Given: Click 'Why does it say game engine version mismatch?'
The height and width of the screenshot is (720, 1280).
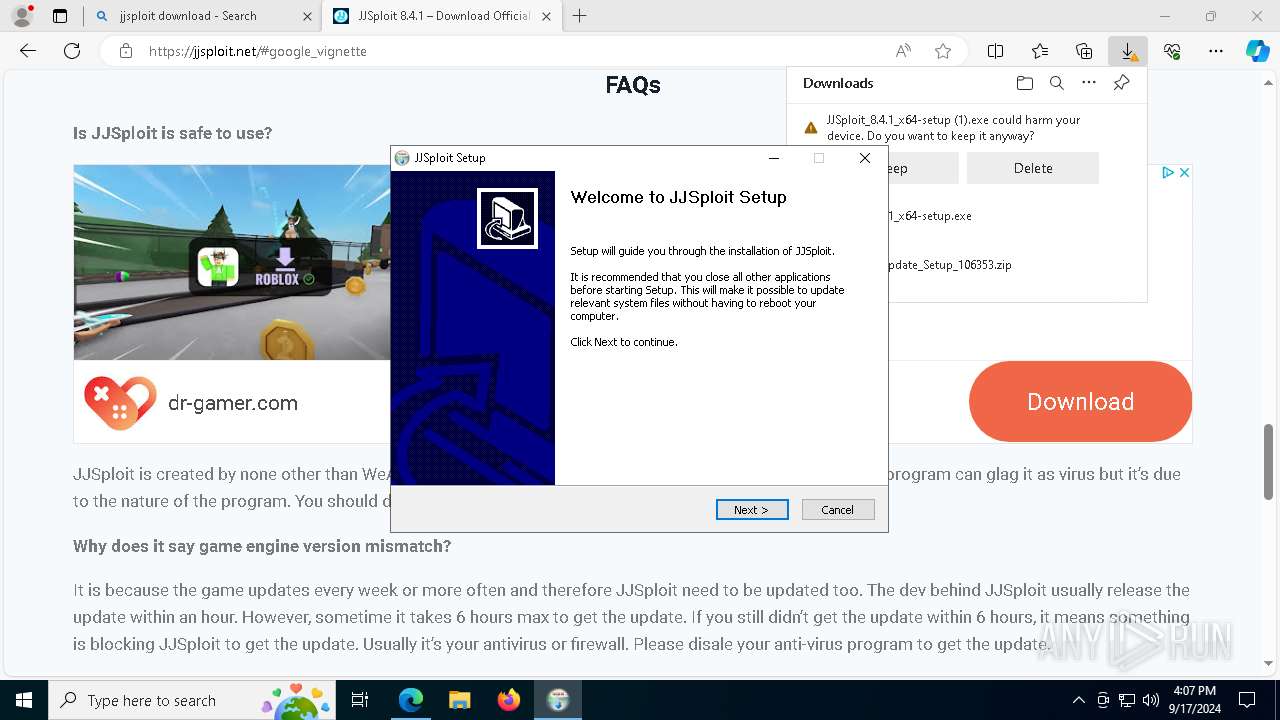Looking at the screenshot, I should tap(262, 546).
